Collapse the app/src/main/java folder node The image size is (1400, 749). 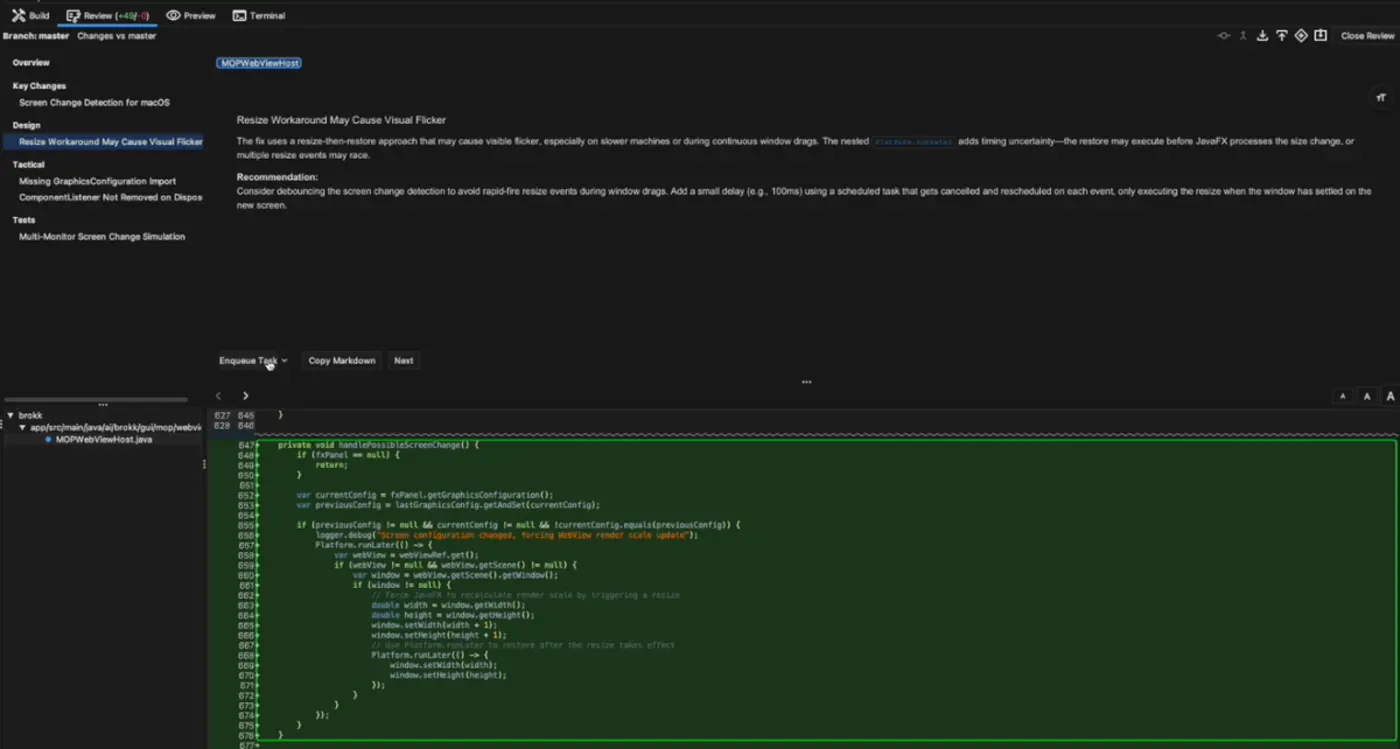click(23, 427)
